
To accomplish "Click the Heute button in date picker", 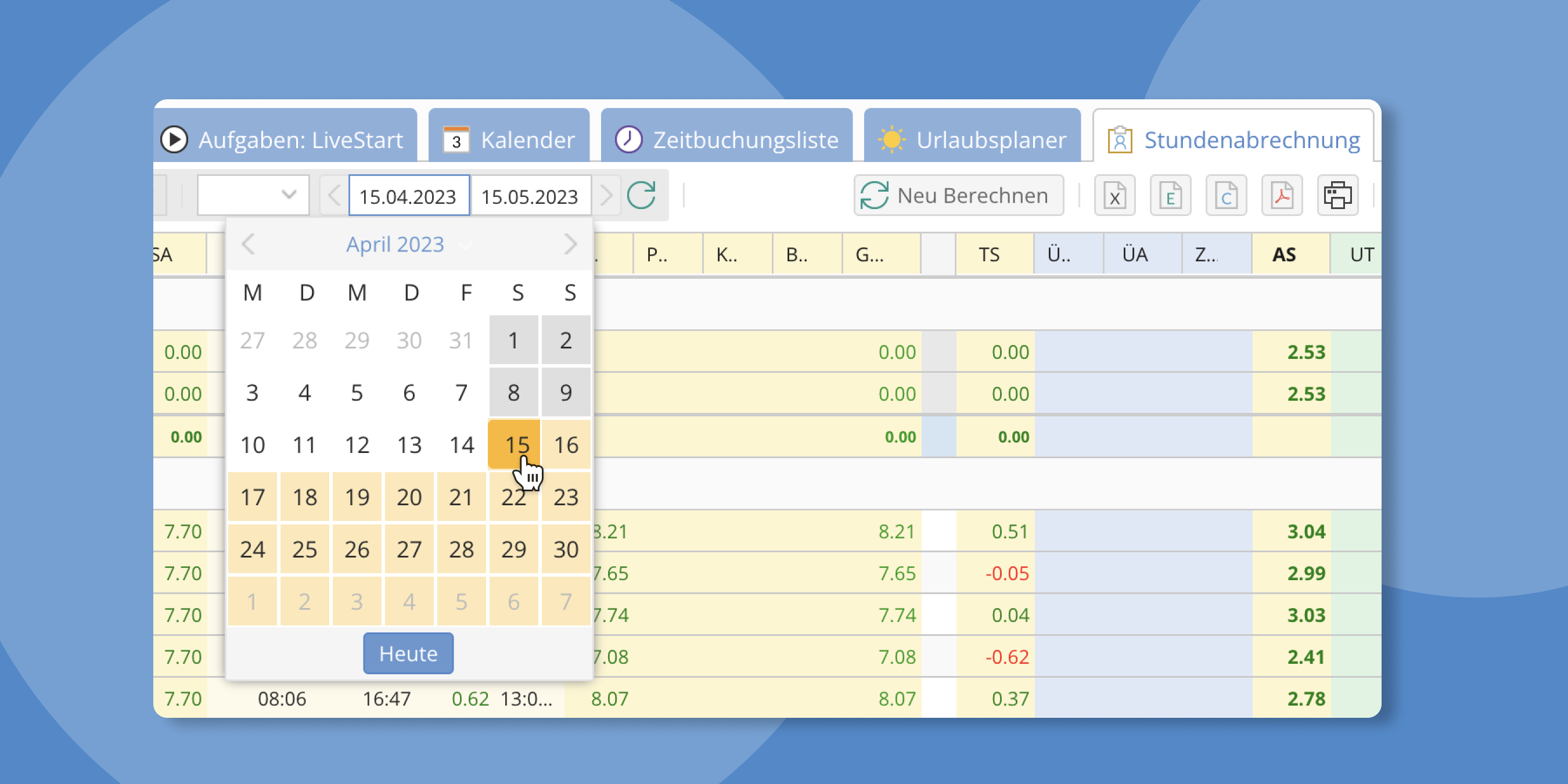I will pyautogui.click(x=408, y=653).
